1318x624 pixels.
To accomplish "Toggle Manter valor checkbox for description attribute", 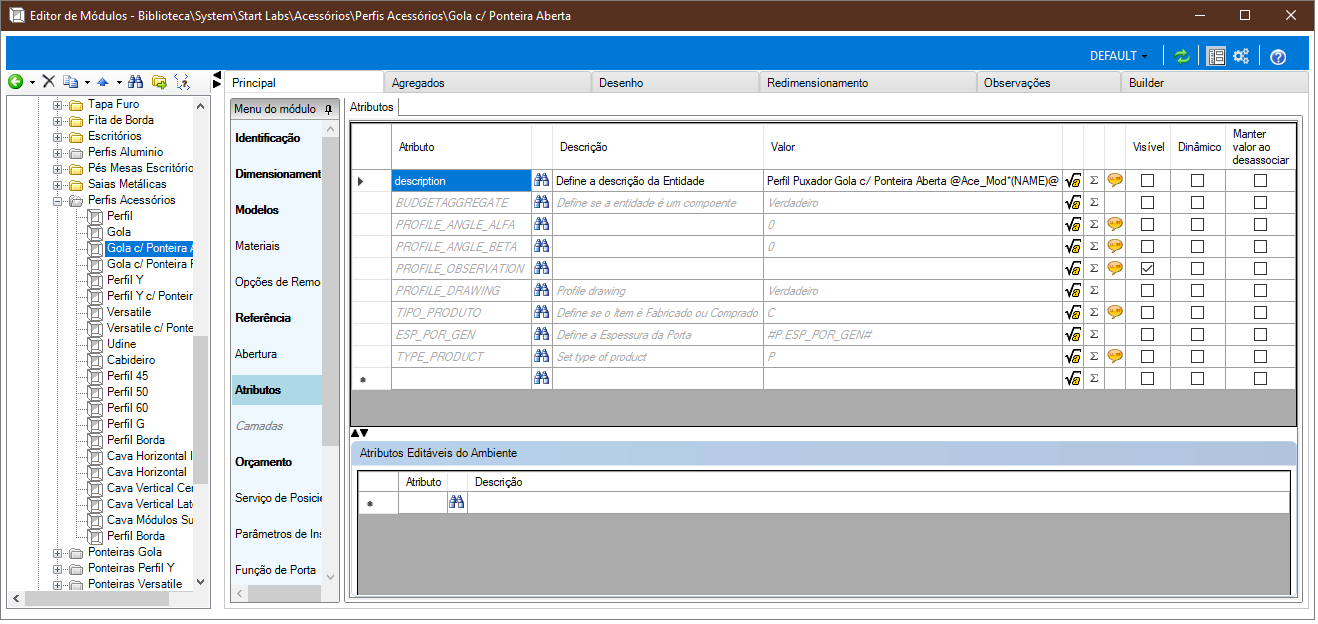I will click(1260, 181).
